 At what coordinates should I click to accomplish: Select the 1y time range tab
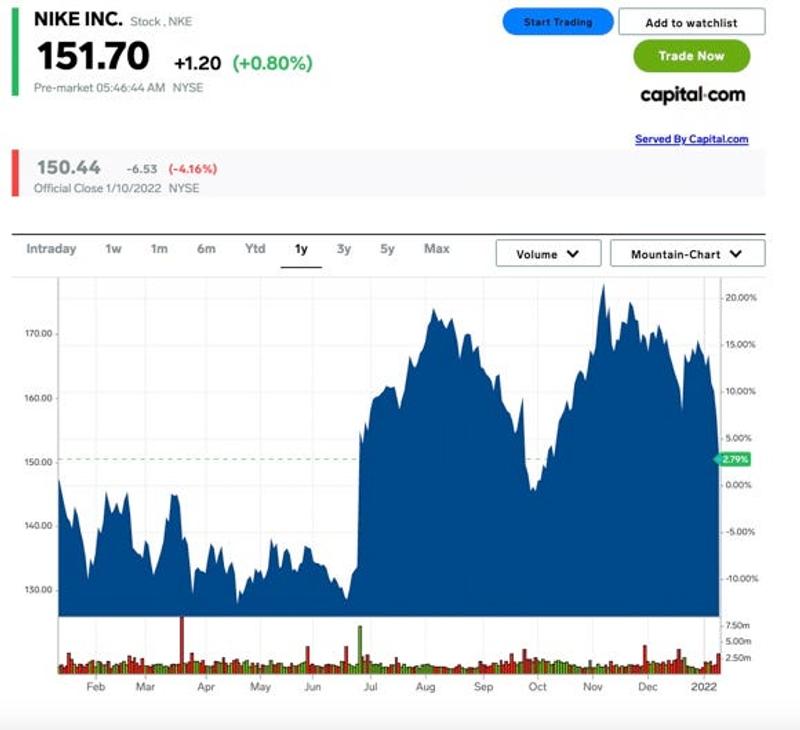(x=301, y=249)
